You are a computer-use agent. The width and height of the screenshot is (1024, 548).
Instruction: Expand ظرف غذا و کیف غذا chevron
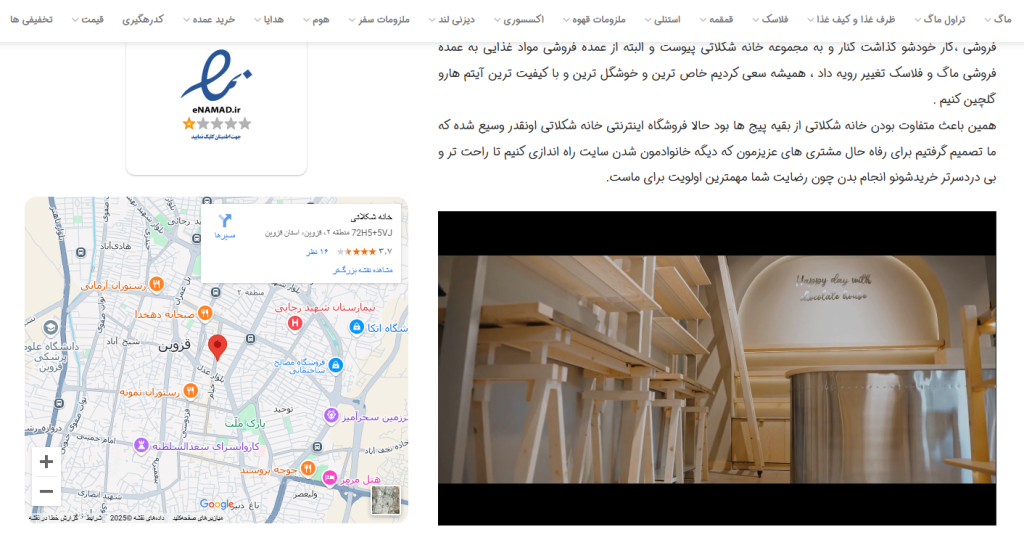pos(810,20)
